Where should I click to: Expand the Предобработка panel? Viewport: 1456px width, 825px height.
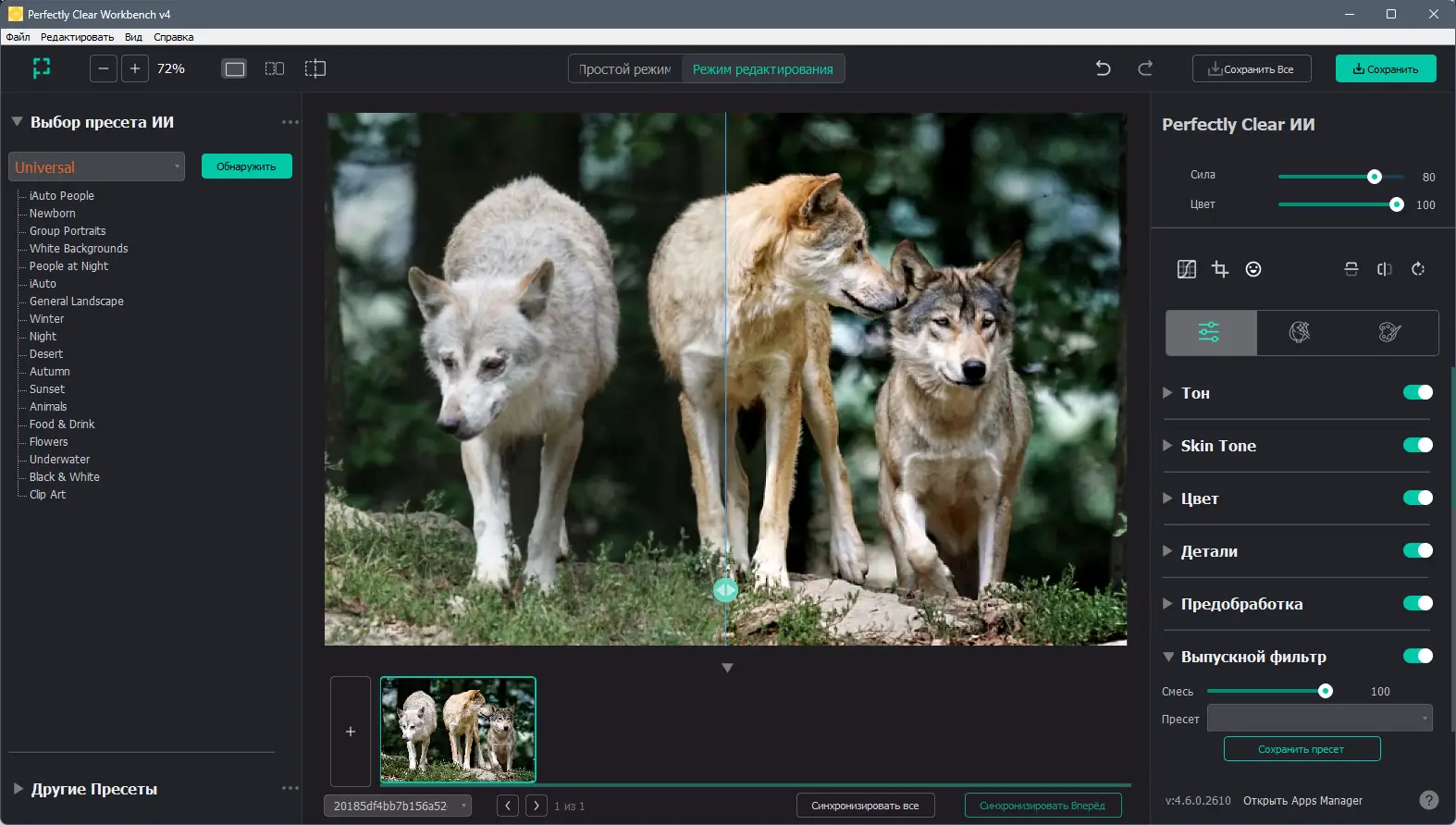[1167, 604]
